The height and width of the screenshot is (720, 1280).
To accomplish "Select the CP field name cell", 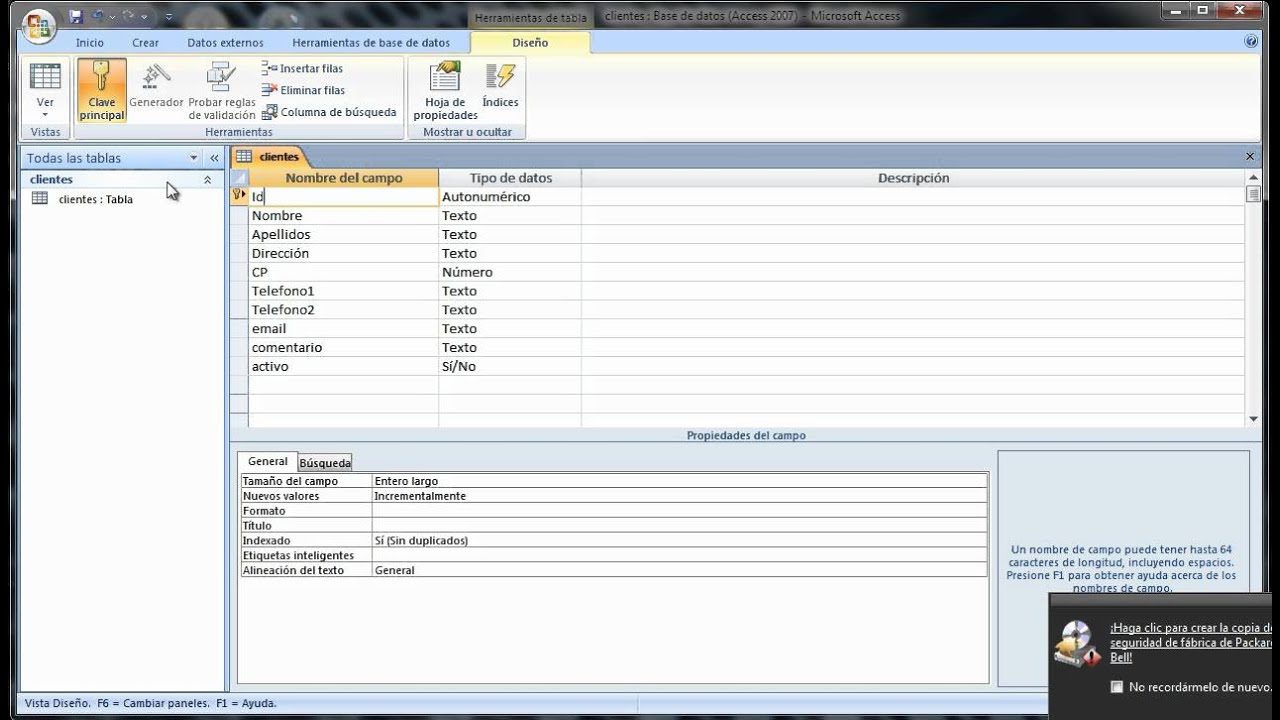I will coord(343,272).
